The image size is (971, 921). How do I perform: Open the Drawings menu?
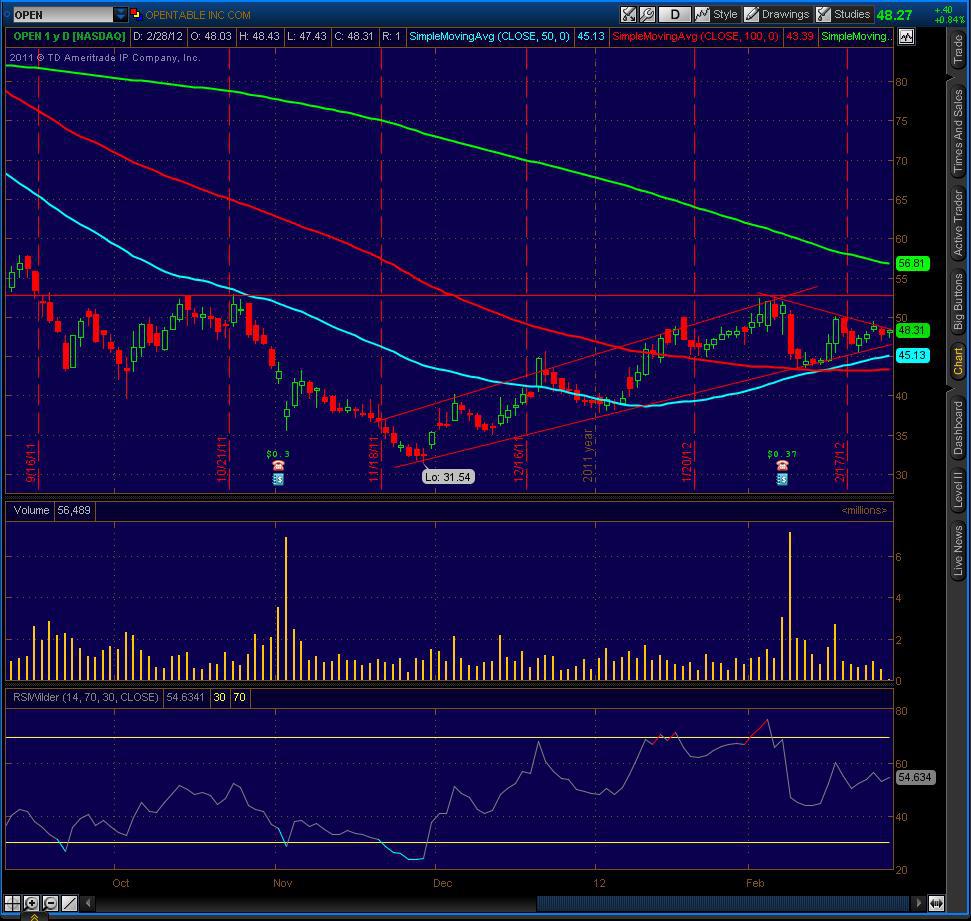[777, 14]
